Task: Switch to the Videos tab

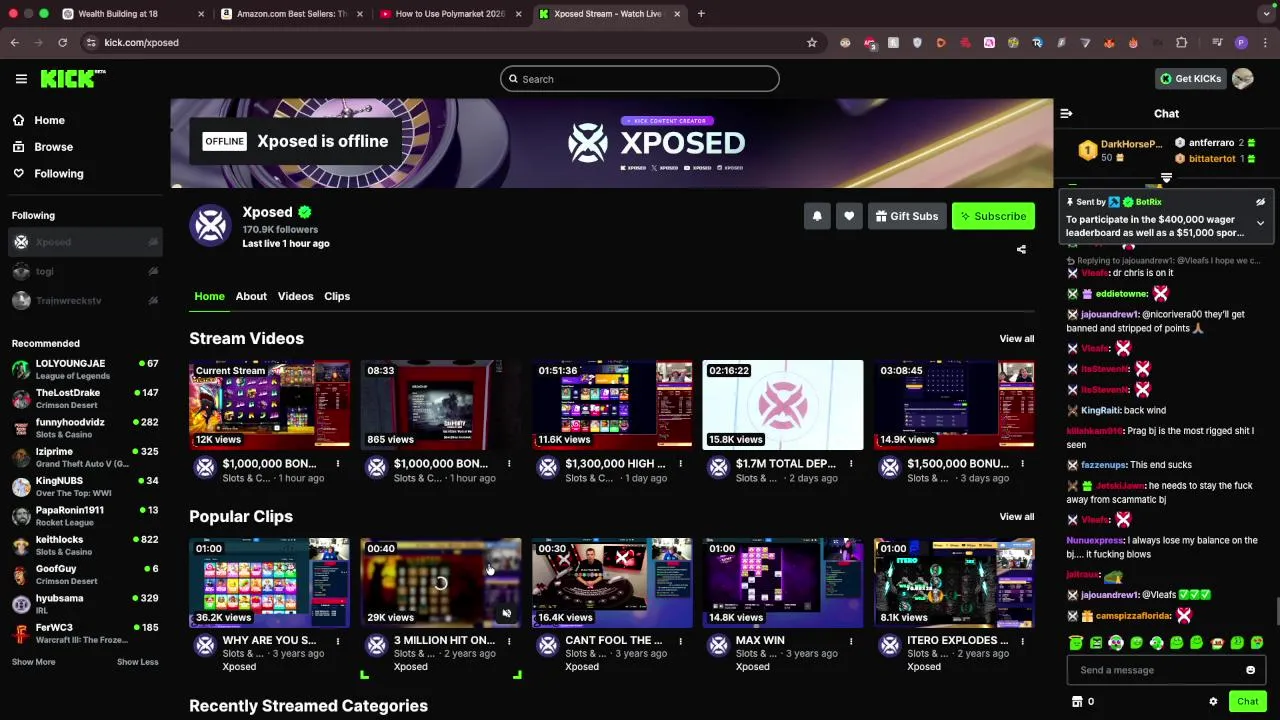Action: coord(295,296)
